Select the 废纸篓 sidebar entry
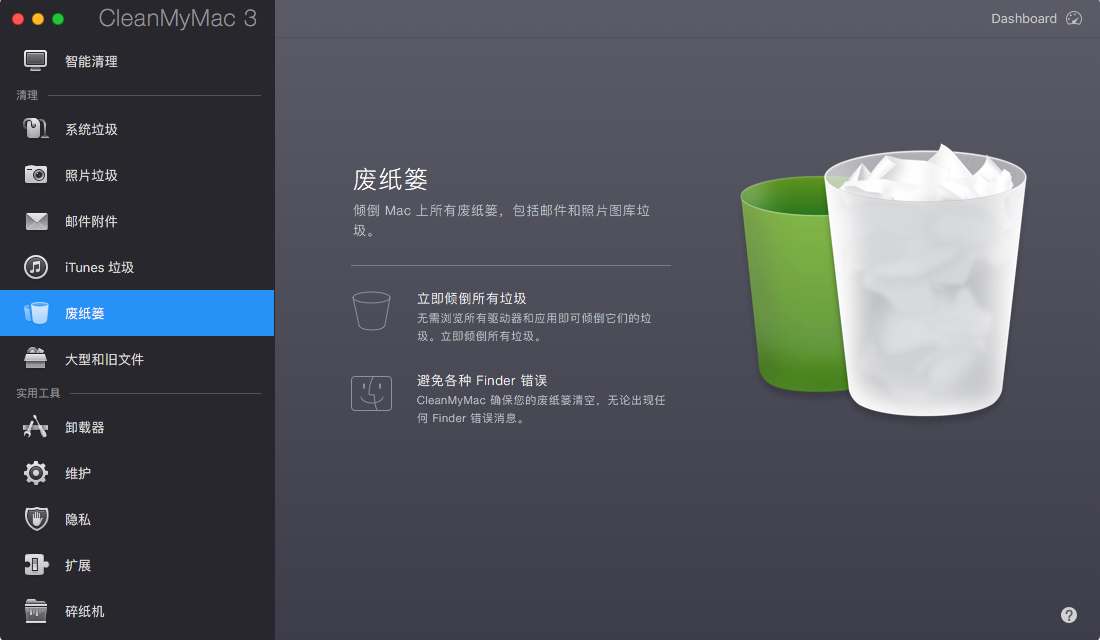 coord(137,313)
